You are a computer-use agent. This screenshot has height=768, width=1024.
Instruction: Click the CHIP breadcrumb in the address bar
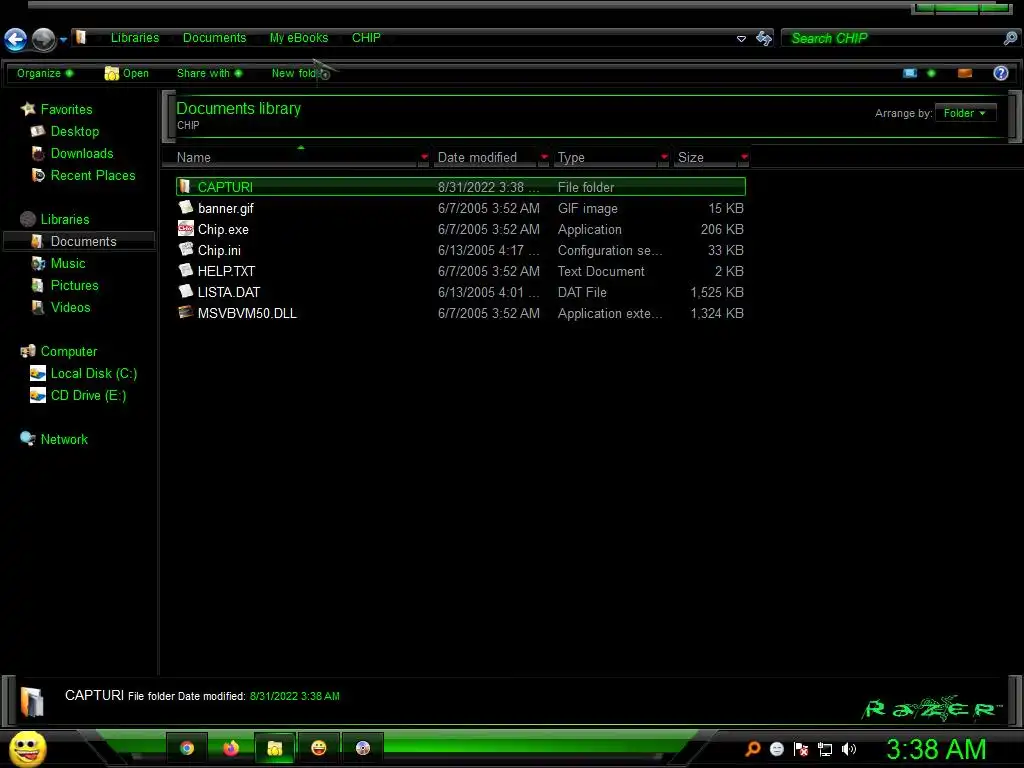(x=366, y=38)
